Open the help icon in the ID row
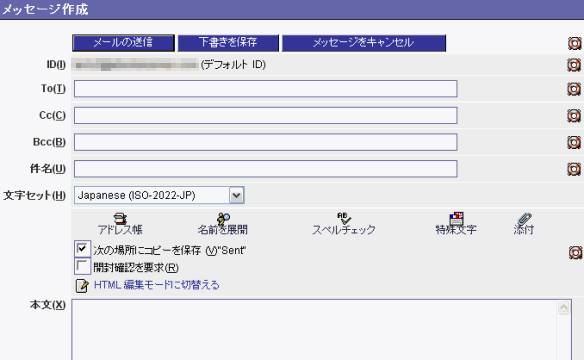The width and height of the screenshot is (584, 360). pyautogui.click(x=574, y=65)
